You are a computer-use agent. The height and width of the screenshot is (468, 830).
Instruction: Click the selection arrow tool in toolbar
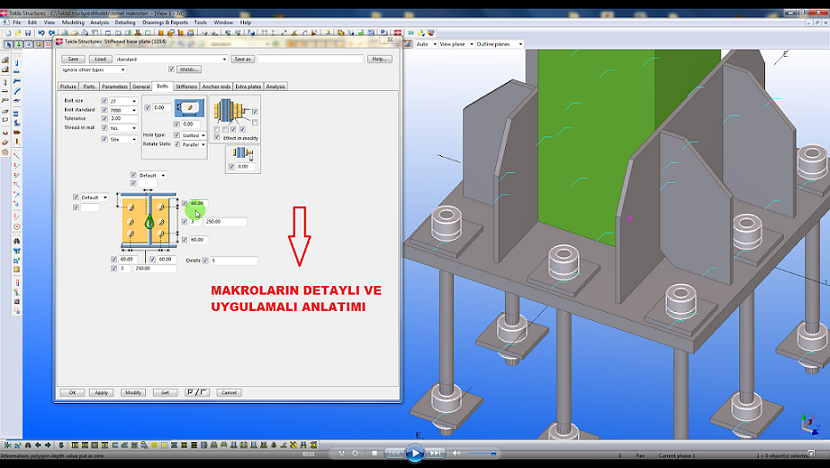[x=9, y=45]
